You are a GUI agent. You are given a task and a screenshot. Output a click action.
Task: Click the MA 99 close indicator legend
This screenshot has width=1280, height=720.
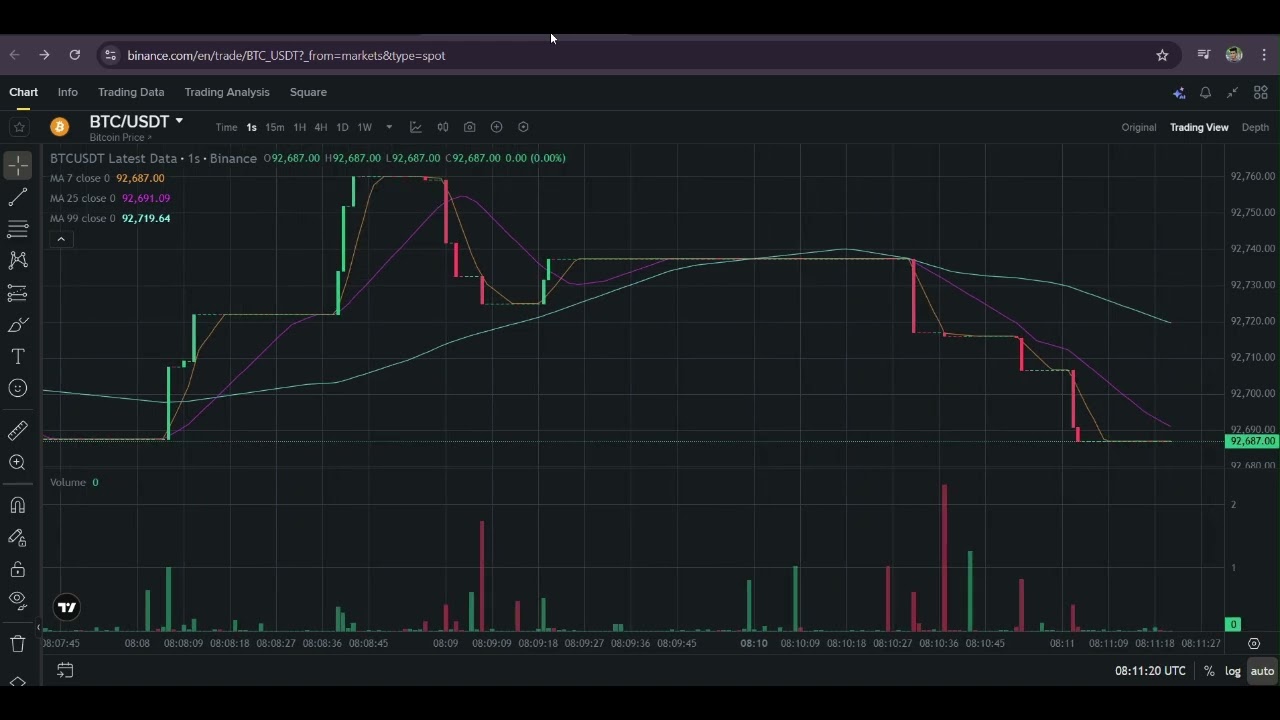[110, 218]
